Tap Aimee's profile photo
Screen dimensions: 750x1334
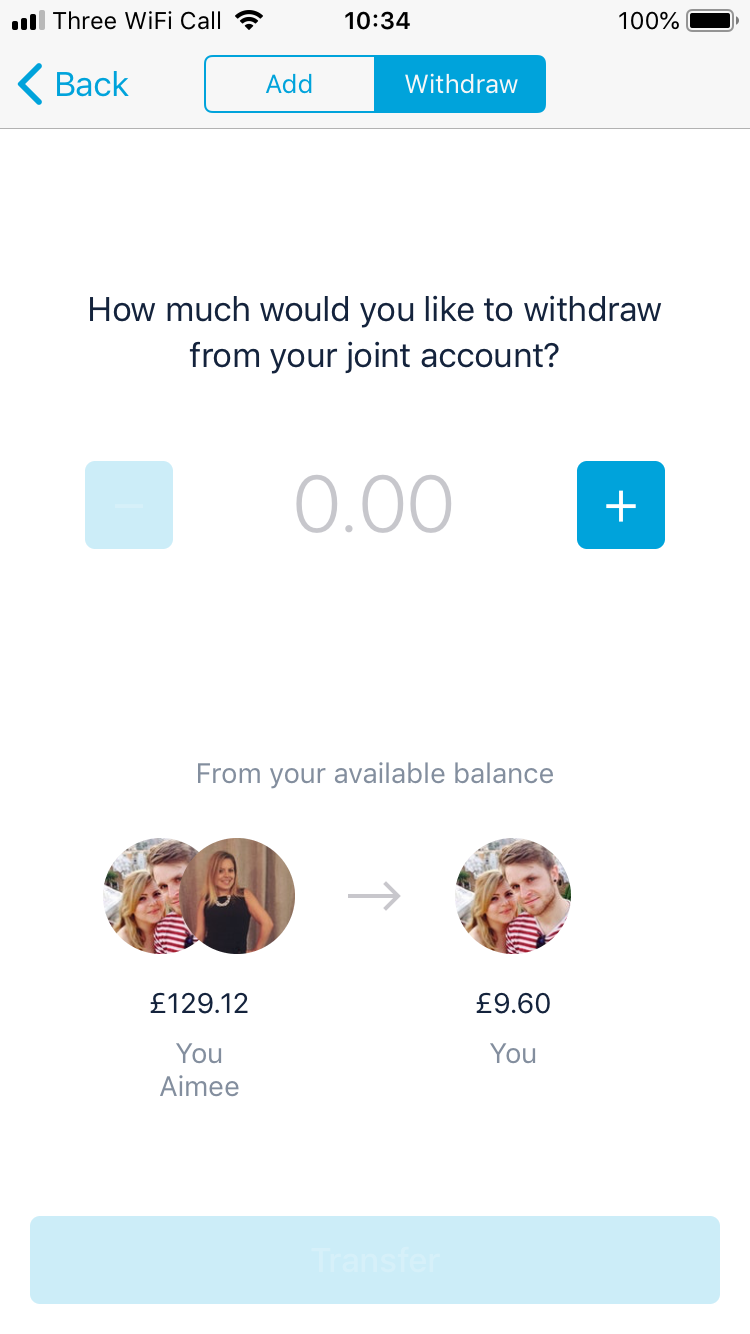pos(237,896)
